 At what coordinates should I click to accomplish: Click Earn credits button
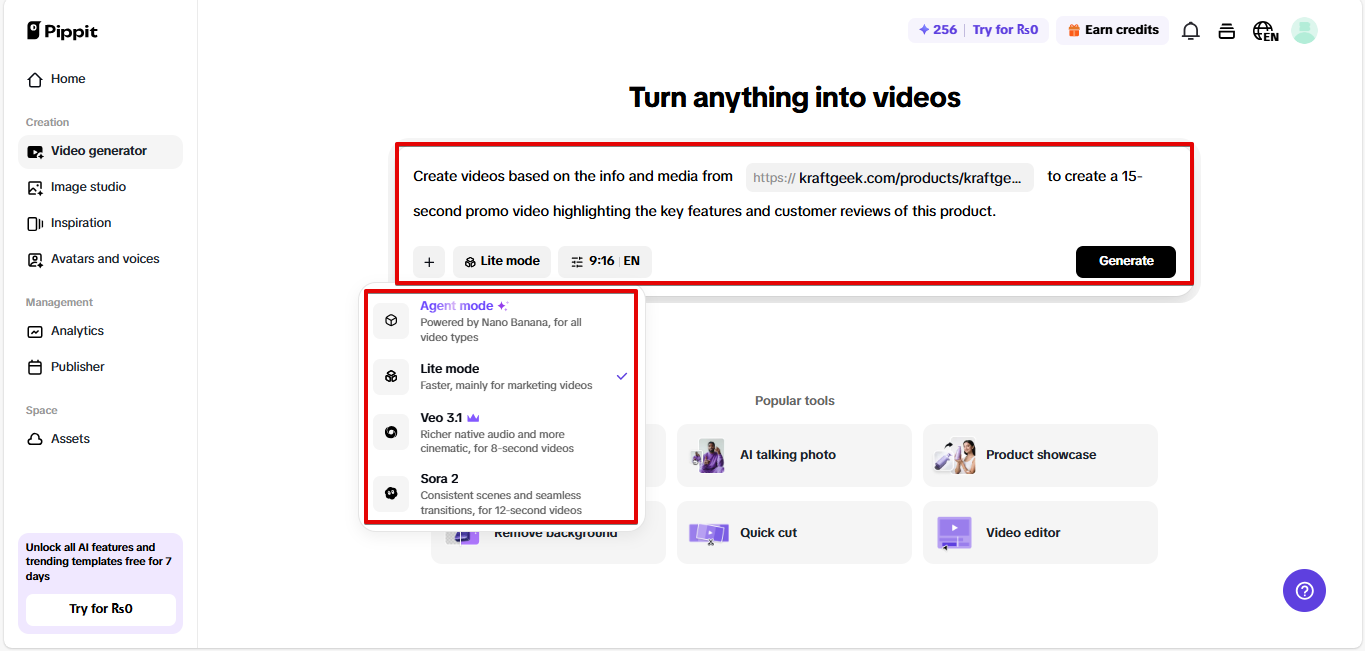1112,31
